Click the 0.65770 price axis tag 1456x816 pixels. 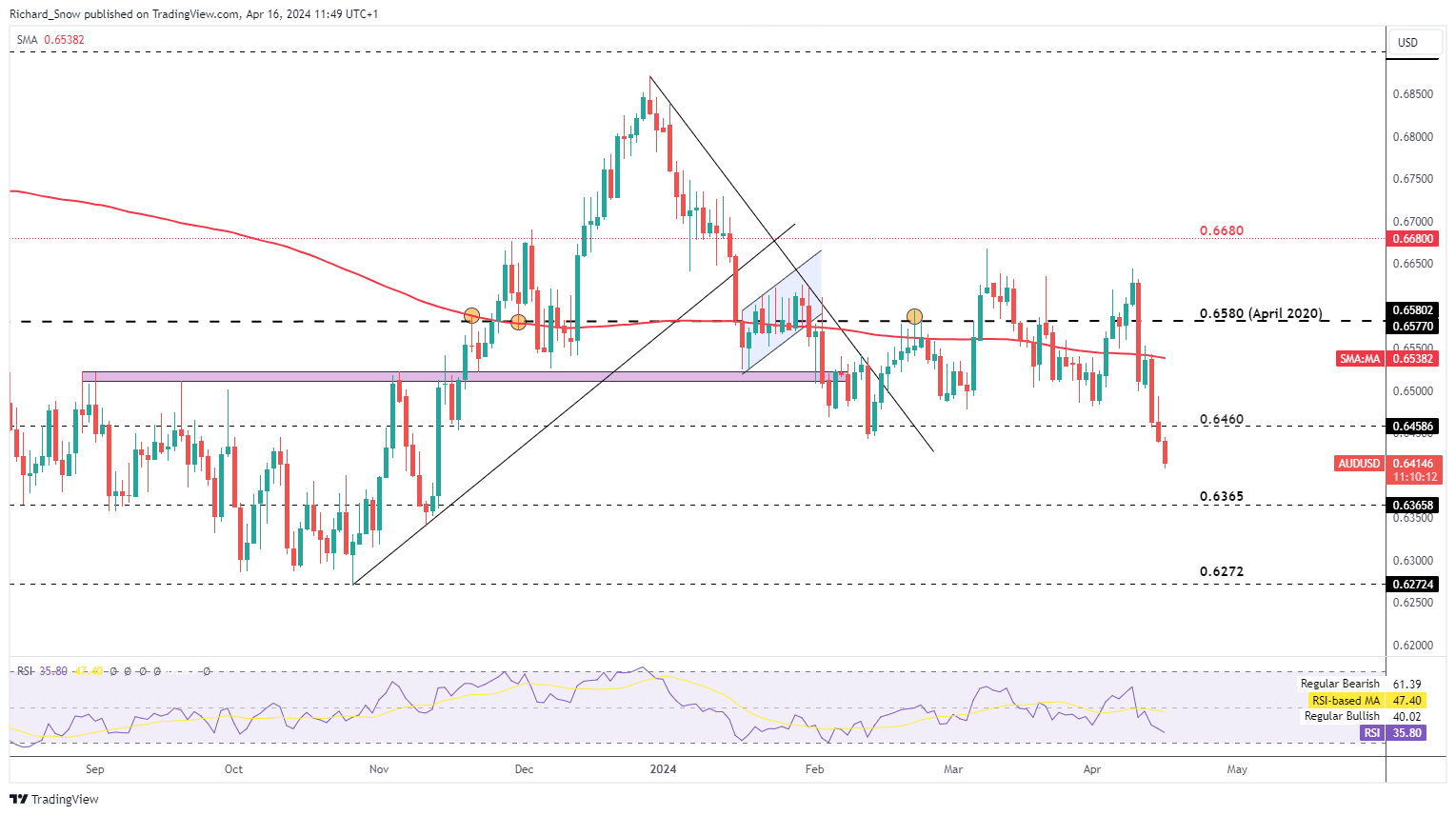(x=1414, y=326)
